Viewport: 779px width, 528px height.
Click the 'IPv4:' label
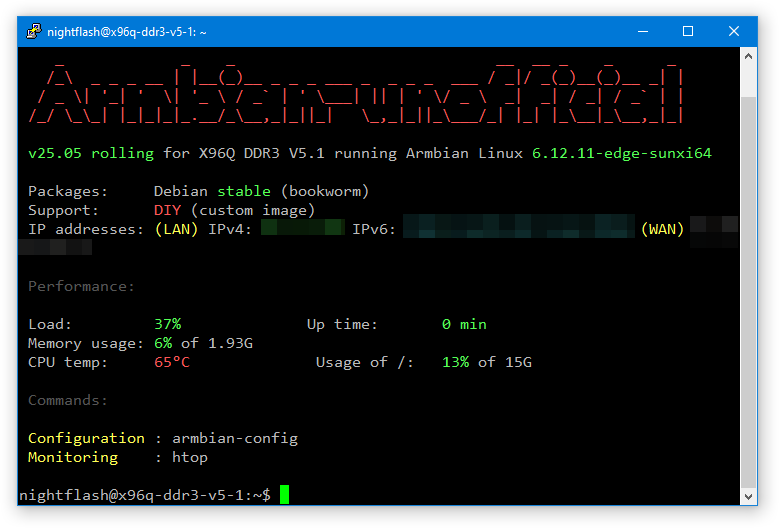[230, 229]
